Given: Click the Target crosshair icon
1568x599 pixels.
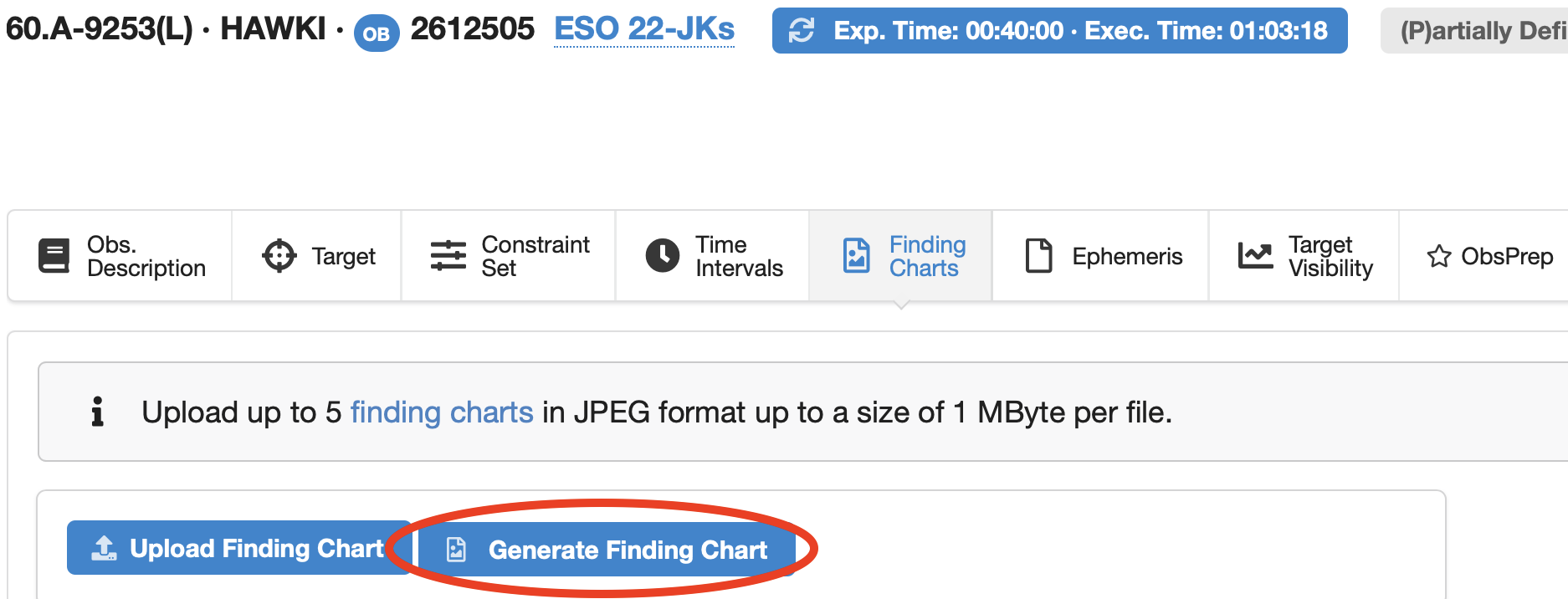Looking at the screenshot, I should click(279, 256).
